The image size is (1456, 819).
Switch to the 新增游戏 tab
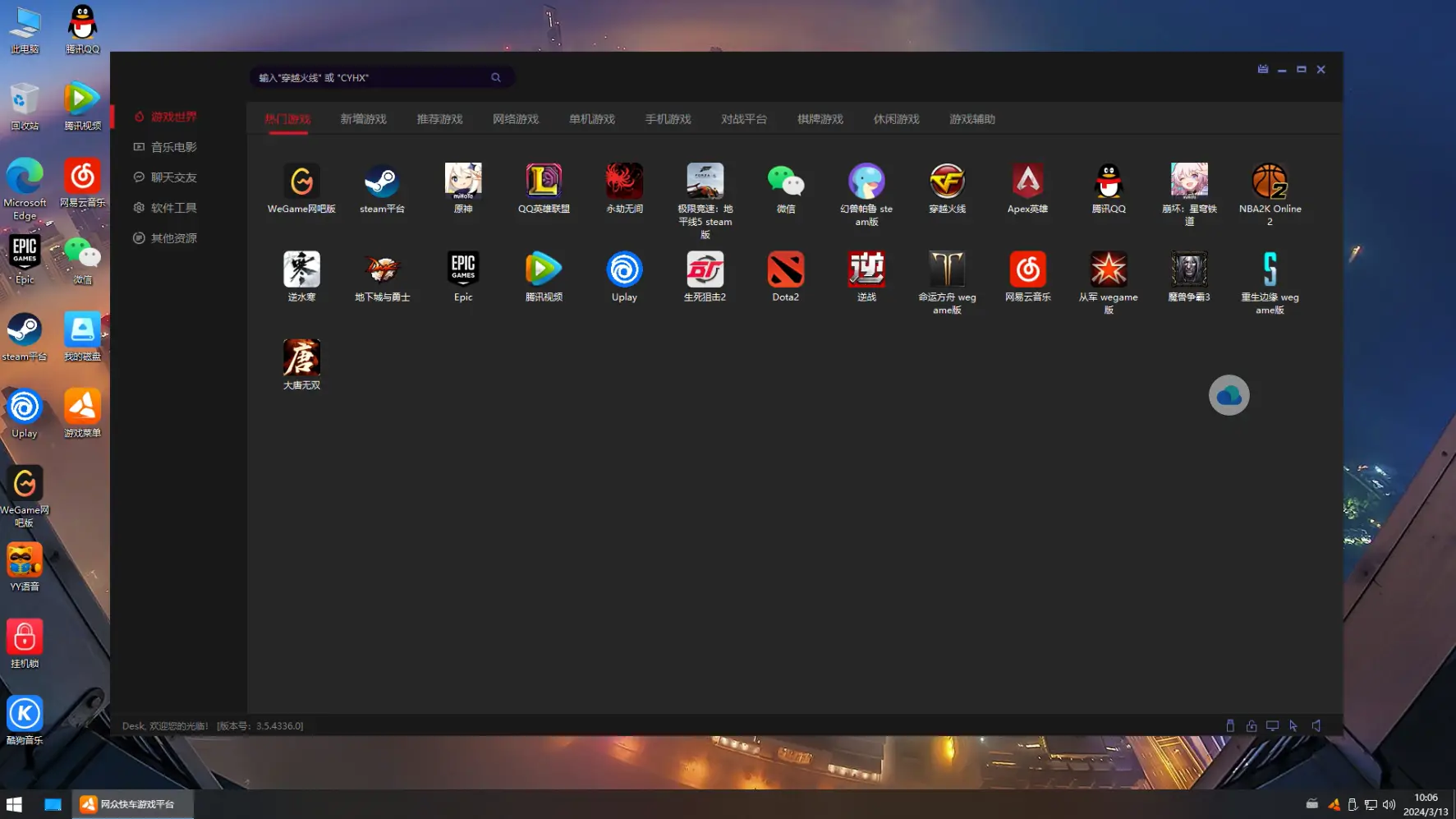pos(363,119)
